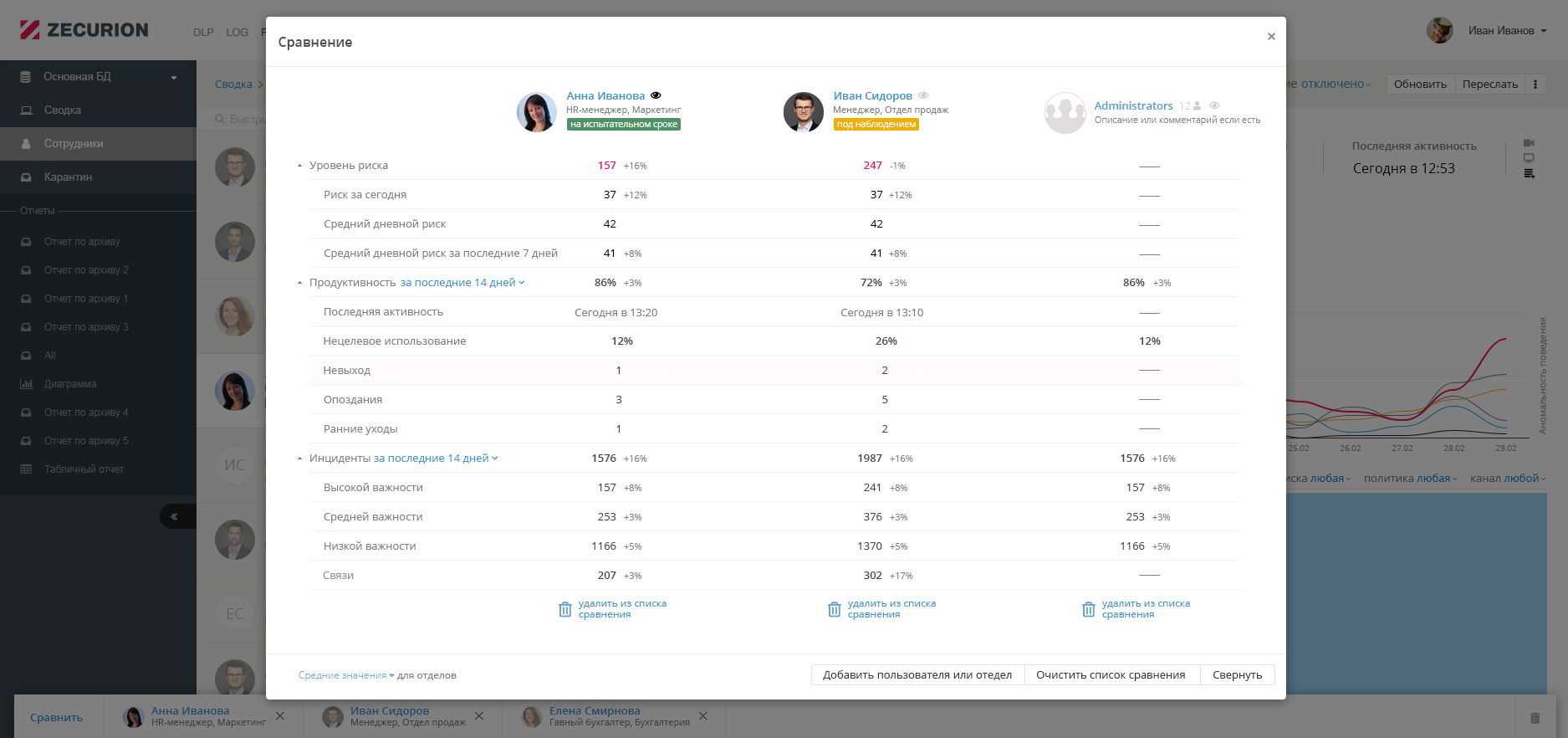Screen dimensions: 1568x738
Task: Remove Елена Смирнова from bottom comparison bar
Action: pyautogui.click(x=703, y=716)
